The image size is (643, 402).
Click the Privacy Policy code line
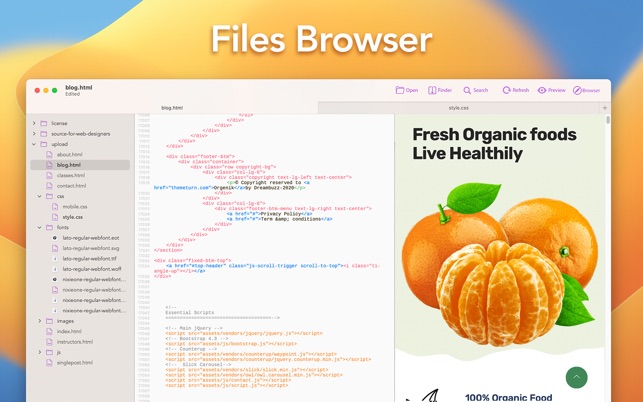(269, 214)
